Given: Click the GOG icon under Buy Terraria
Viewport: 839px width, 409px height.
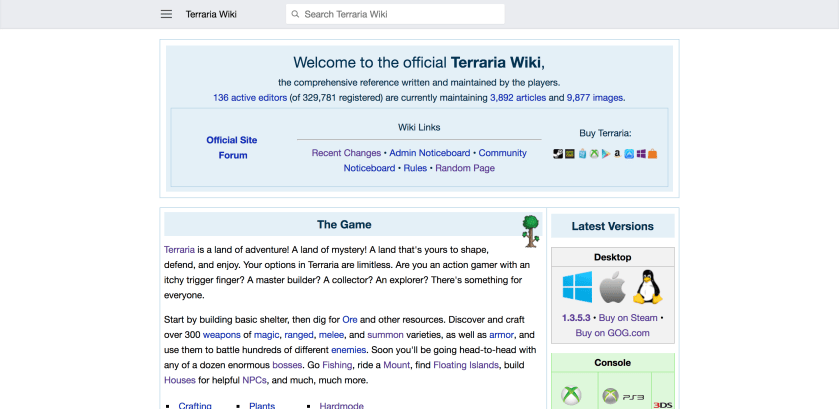Looking at the screenshot, I should click(570, 154).
